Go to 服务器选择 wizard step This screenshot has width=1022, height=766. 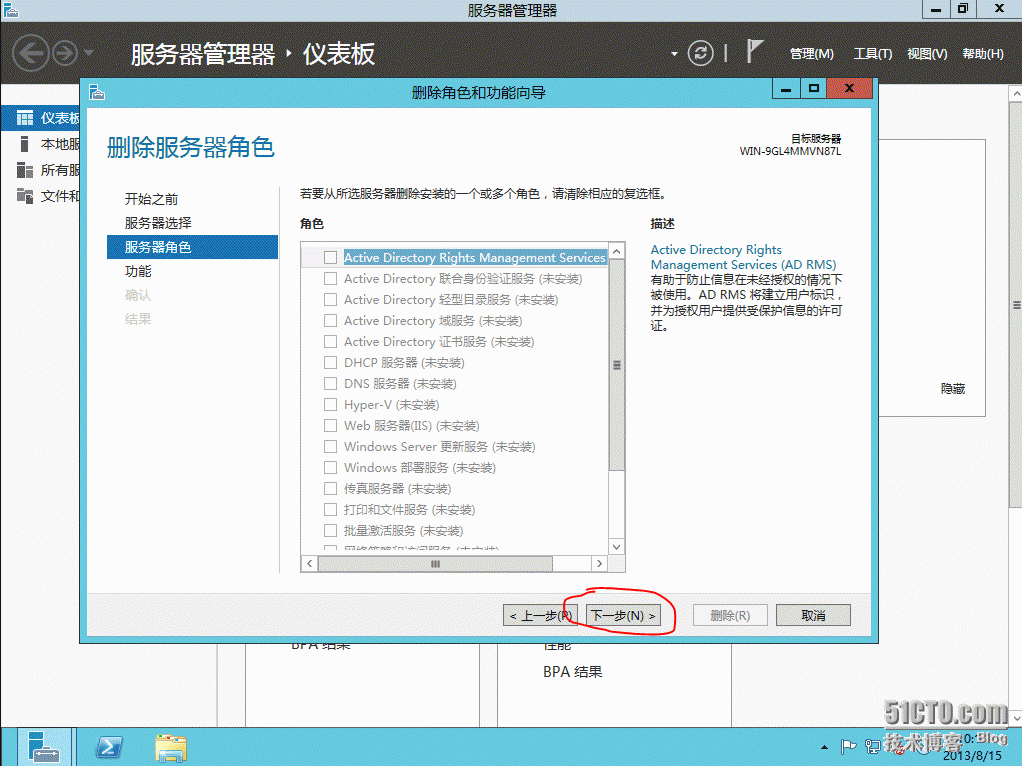pyautogui.click(x=158, y=223)
